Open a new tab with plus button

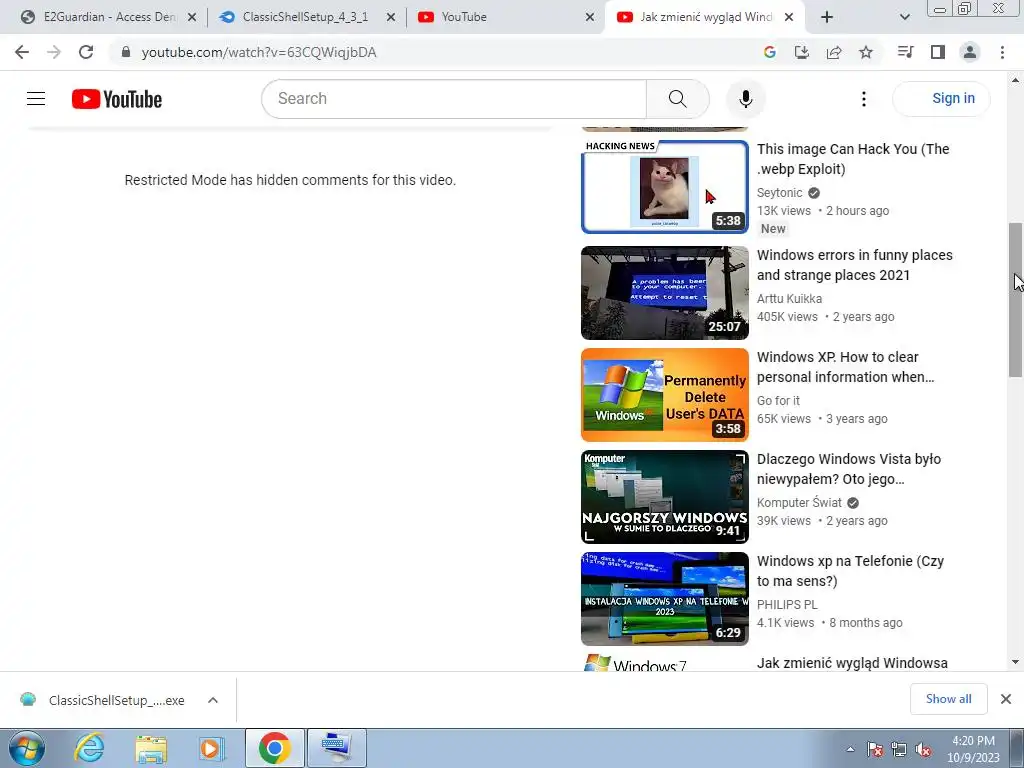[827, 17]
